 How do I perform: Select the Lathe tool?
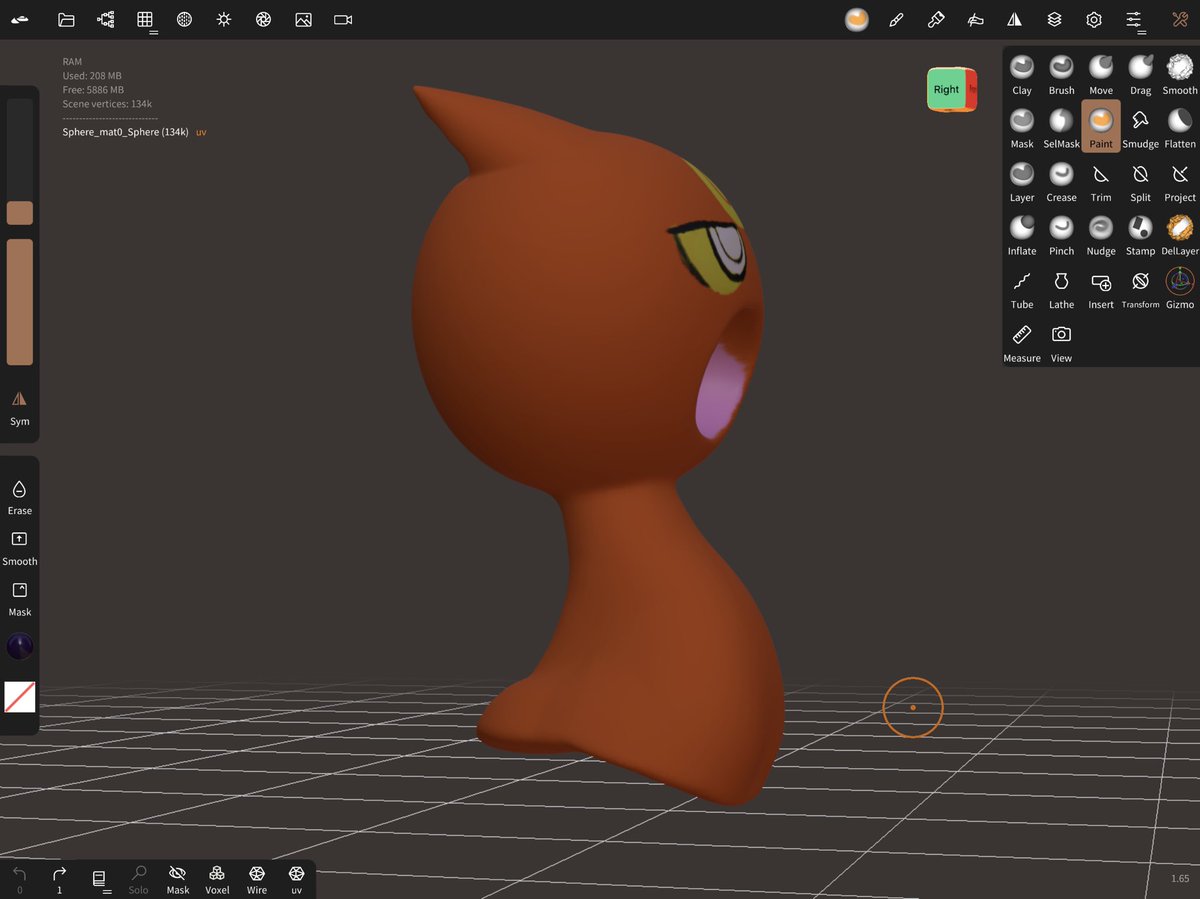pos(1061,290)
